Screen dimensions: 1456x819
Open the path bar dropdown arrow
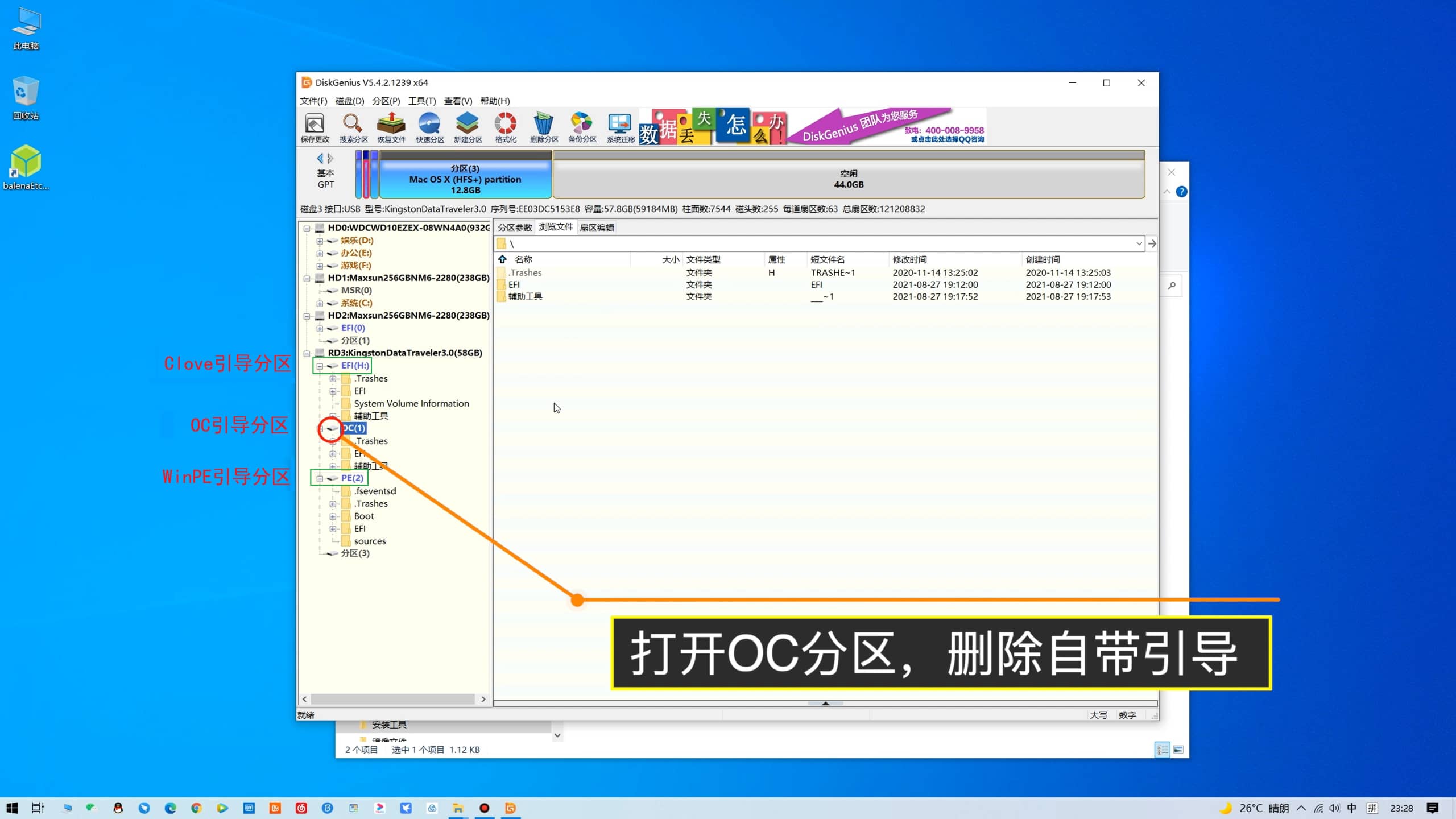pyautogui.click(x=1139, y=244)
